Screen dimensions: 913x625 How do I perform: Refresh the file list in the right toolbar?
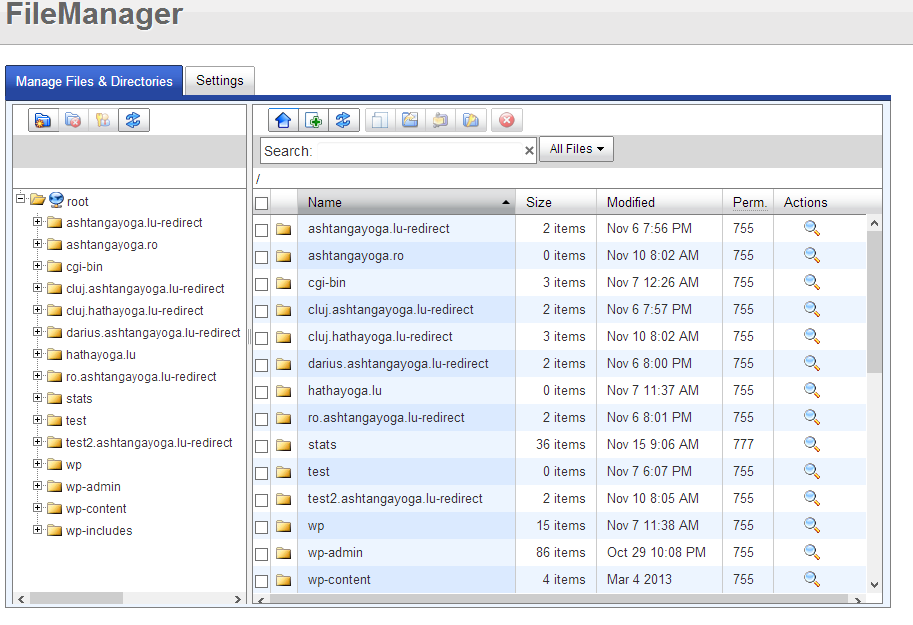click(x=343, y=120)
